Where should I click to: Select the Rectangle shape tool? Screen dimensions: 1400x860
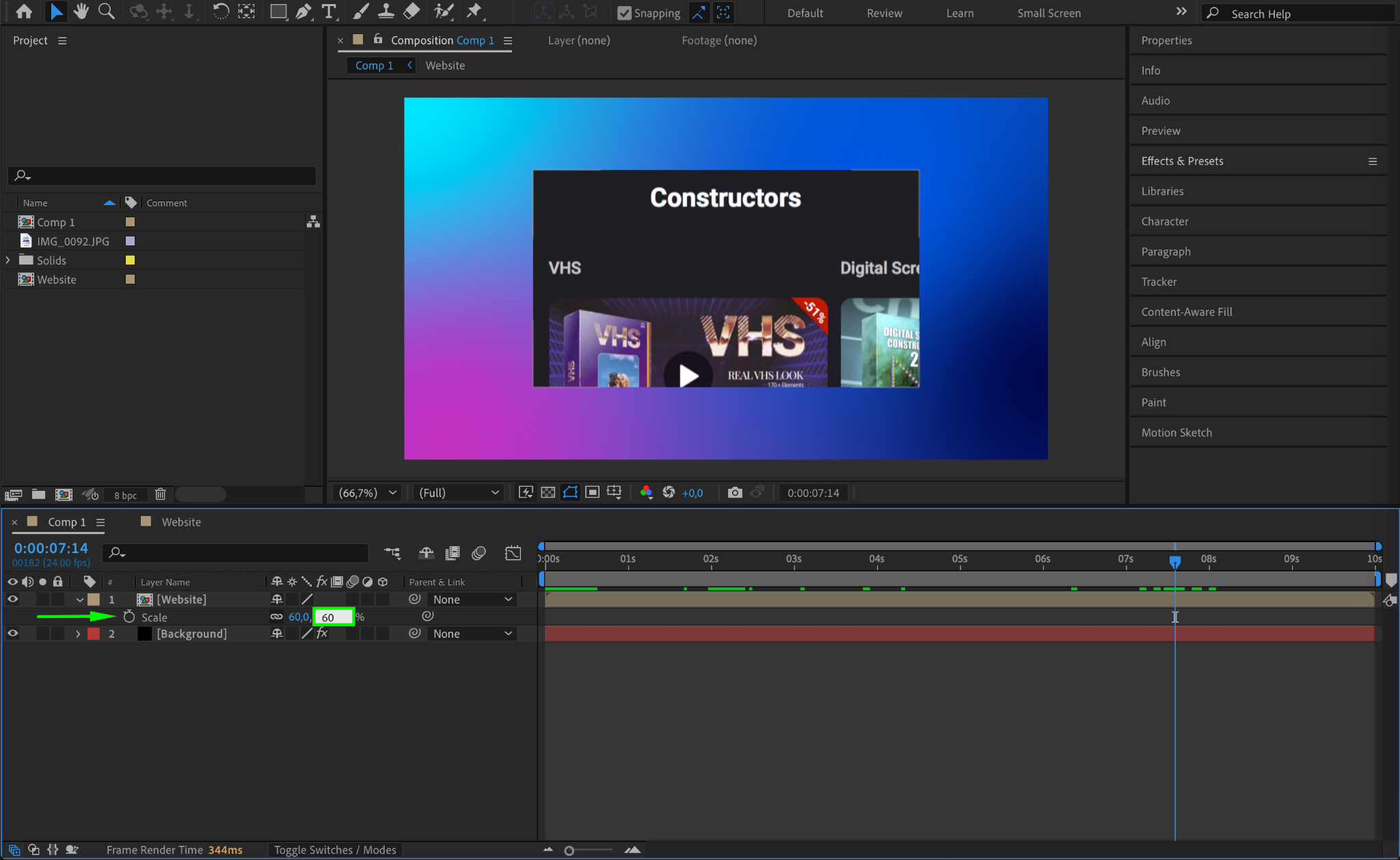tap(278, 11)
